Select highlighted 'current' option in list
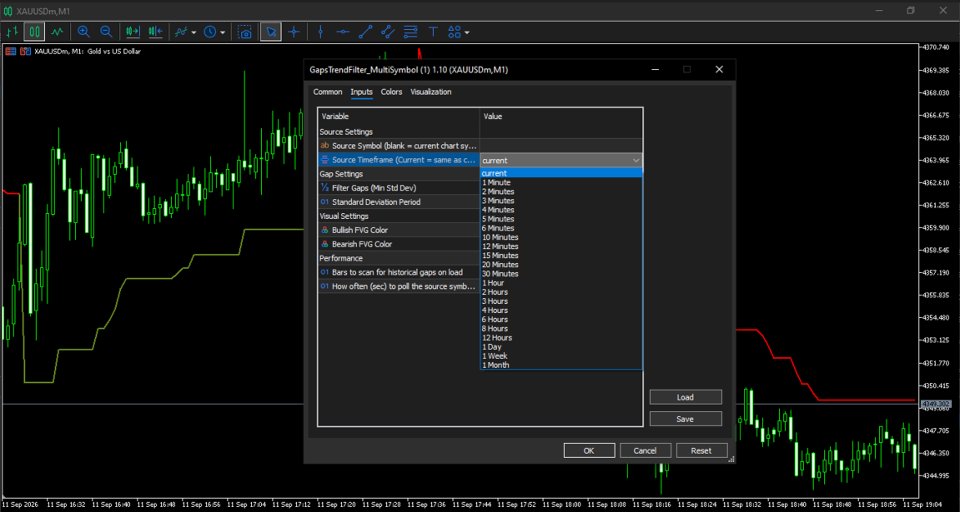Screen dimensions: 960x512 tap(561, 173)
